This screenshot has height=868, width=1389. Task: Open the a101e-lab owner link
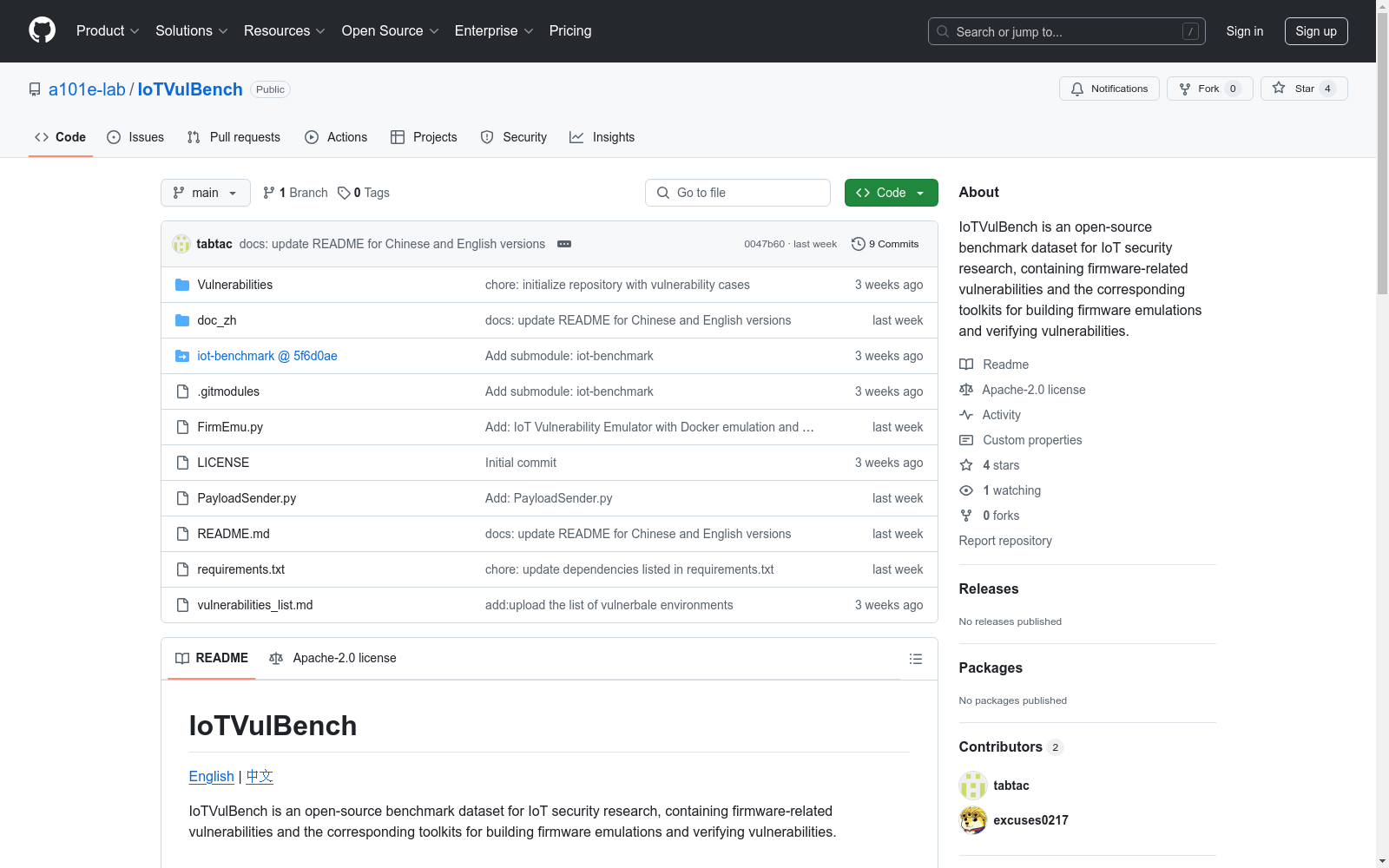pos(87,89)
